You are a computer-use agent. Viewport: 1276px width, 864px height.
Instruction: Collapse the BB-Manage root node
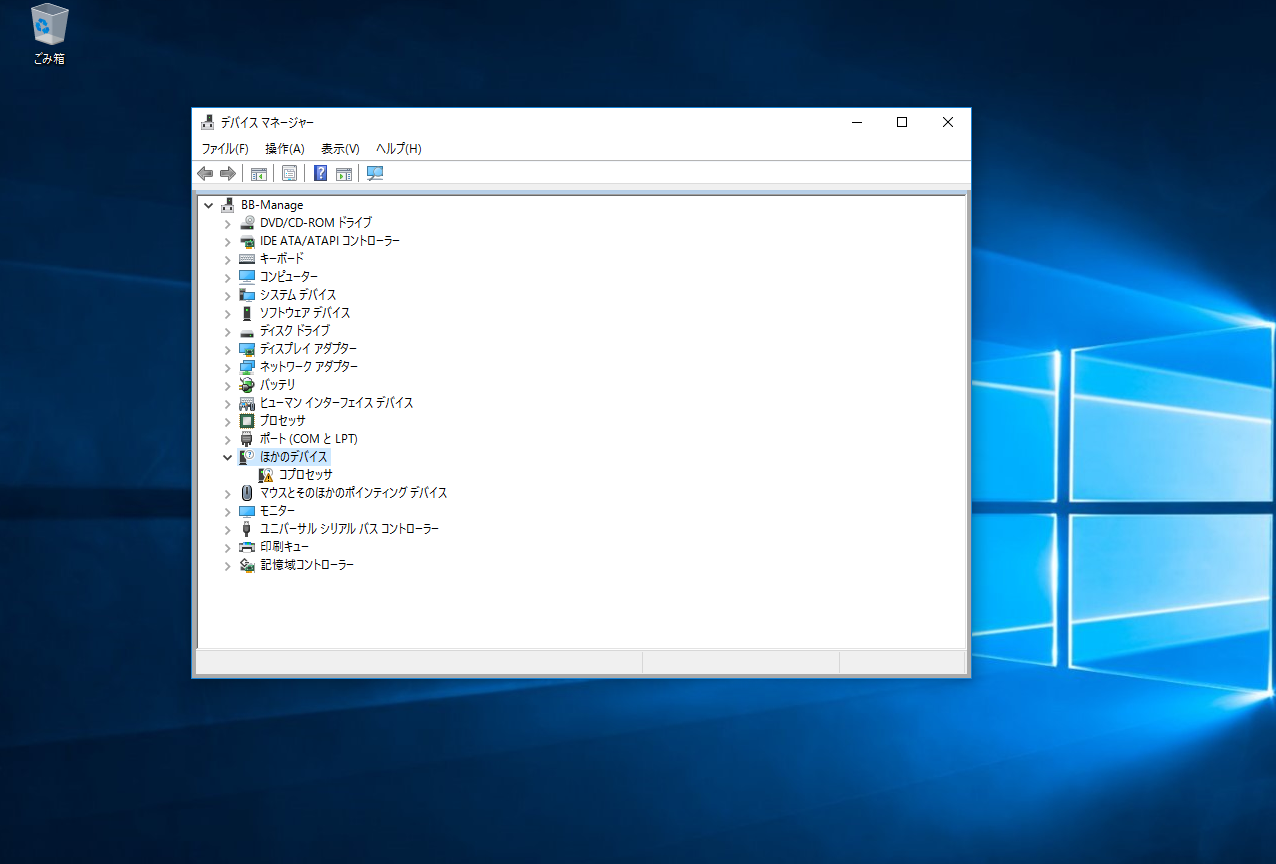click(x=208, y=205)
